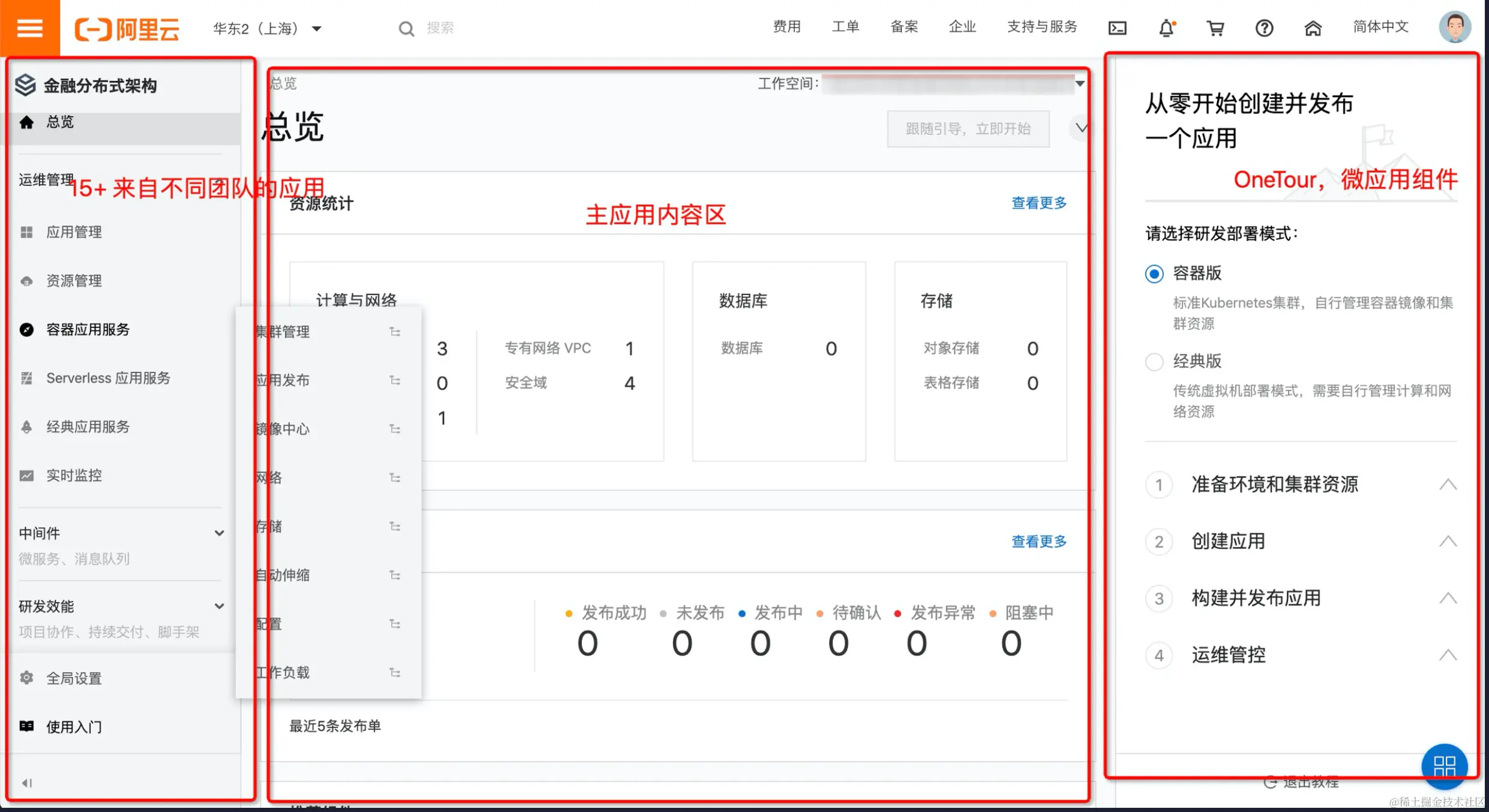
Task: Click the 对象存储 label
Action: click(951, 348)
